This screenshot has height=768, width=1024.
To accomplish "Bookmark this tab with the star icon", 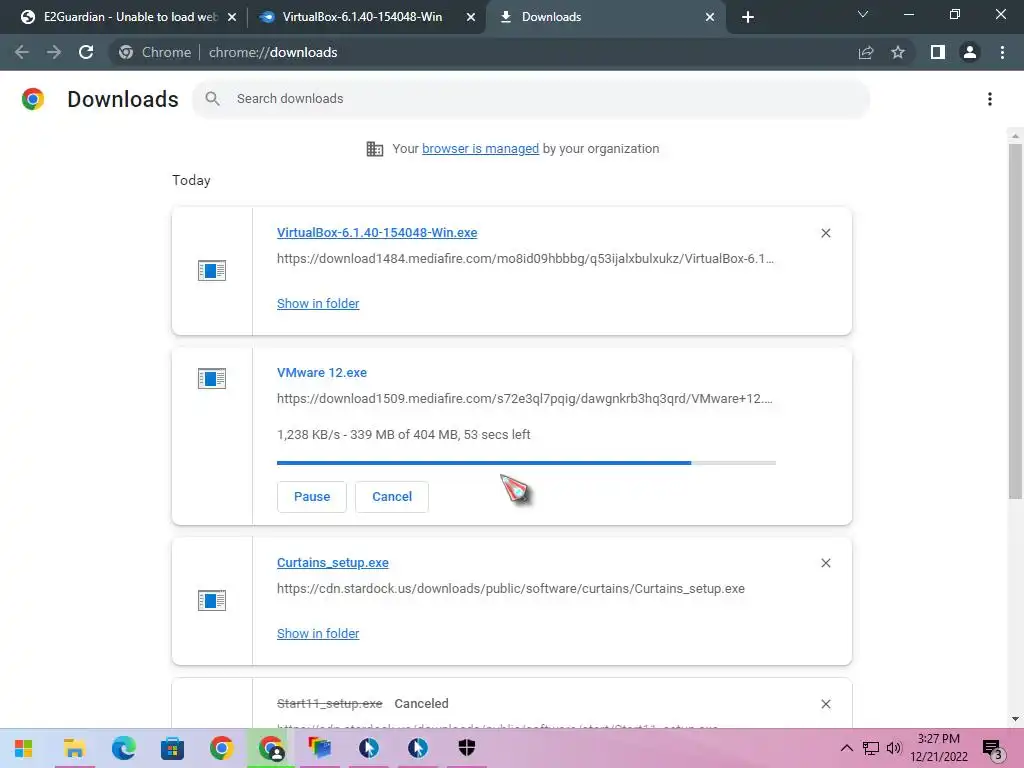I will tap(898, 52).
